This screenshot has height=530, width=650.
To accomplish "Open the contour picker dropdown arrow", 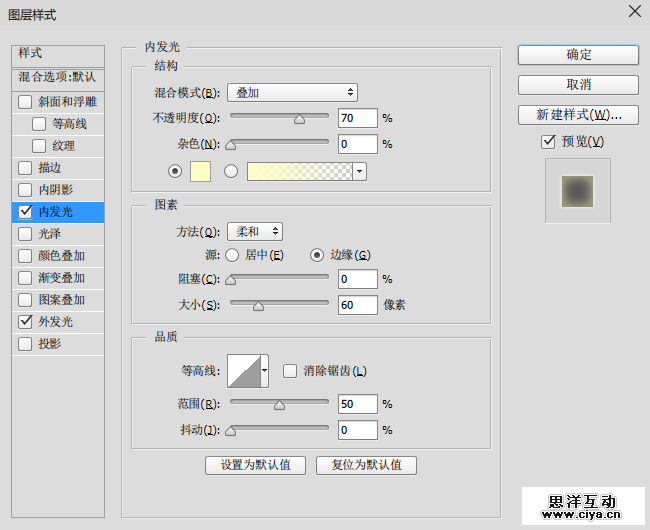I will click(264, 371).
